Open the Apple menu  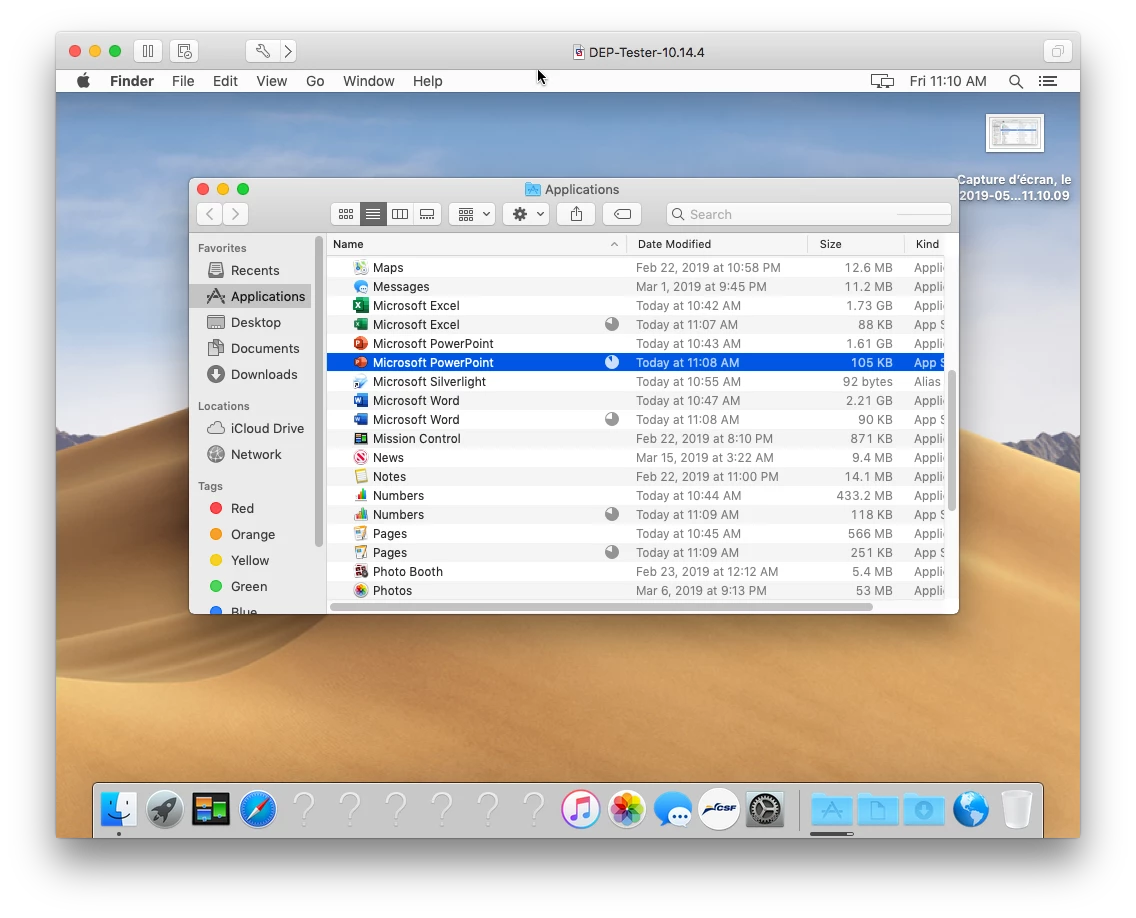click(x=83, y=81)
